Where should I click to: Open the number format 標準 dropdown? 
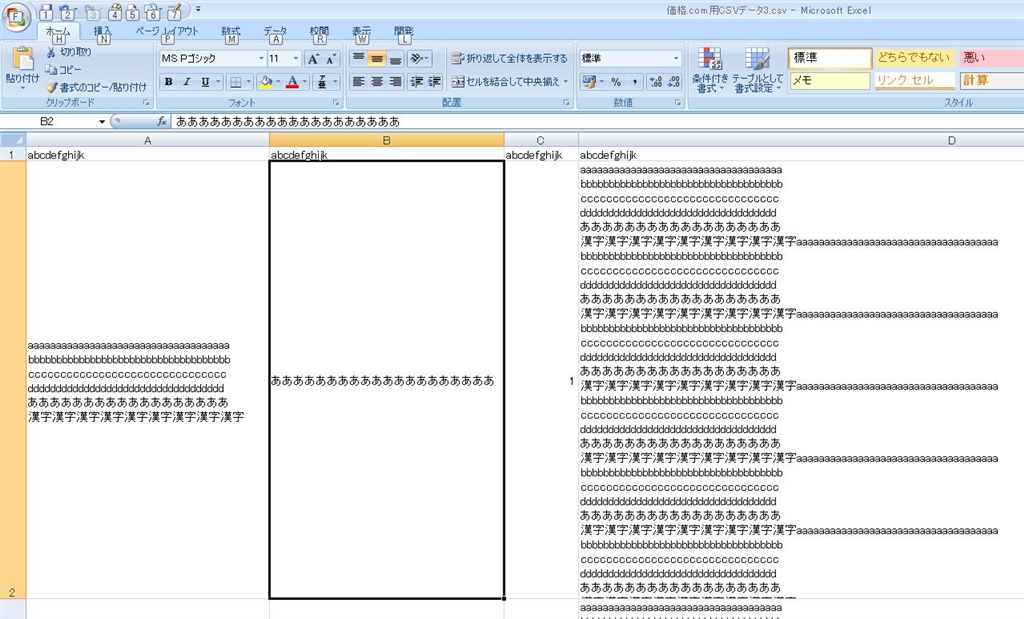[676, 59]
